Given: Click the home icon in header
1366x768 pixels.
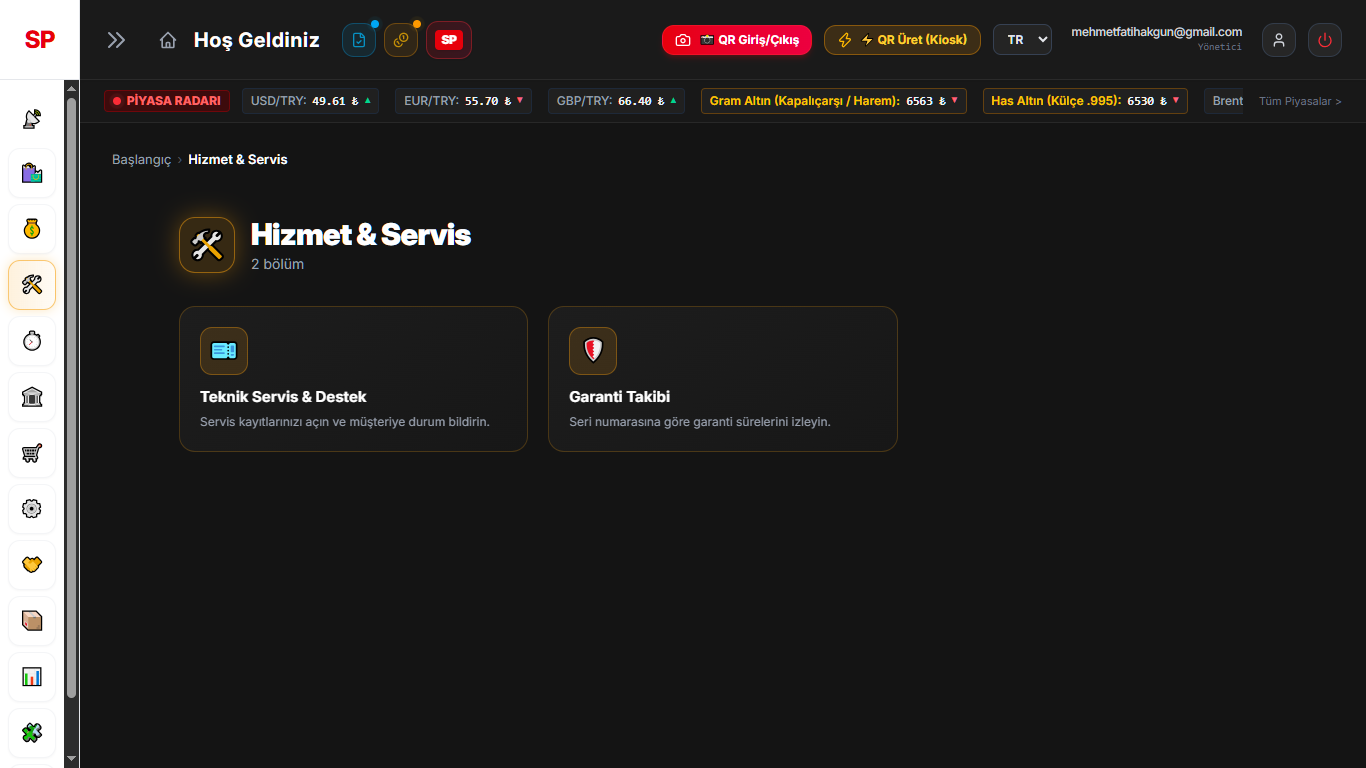Looking at the screenshot, I should tap(168, 40).
